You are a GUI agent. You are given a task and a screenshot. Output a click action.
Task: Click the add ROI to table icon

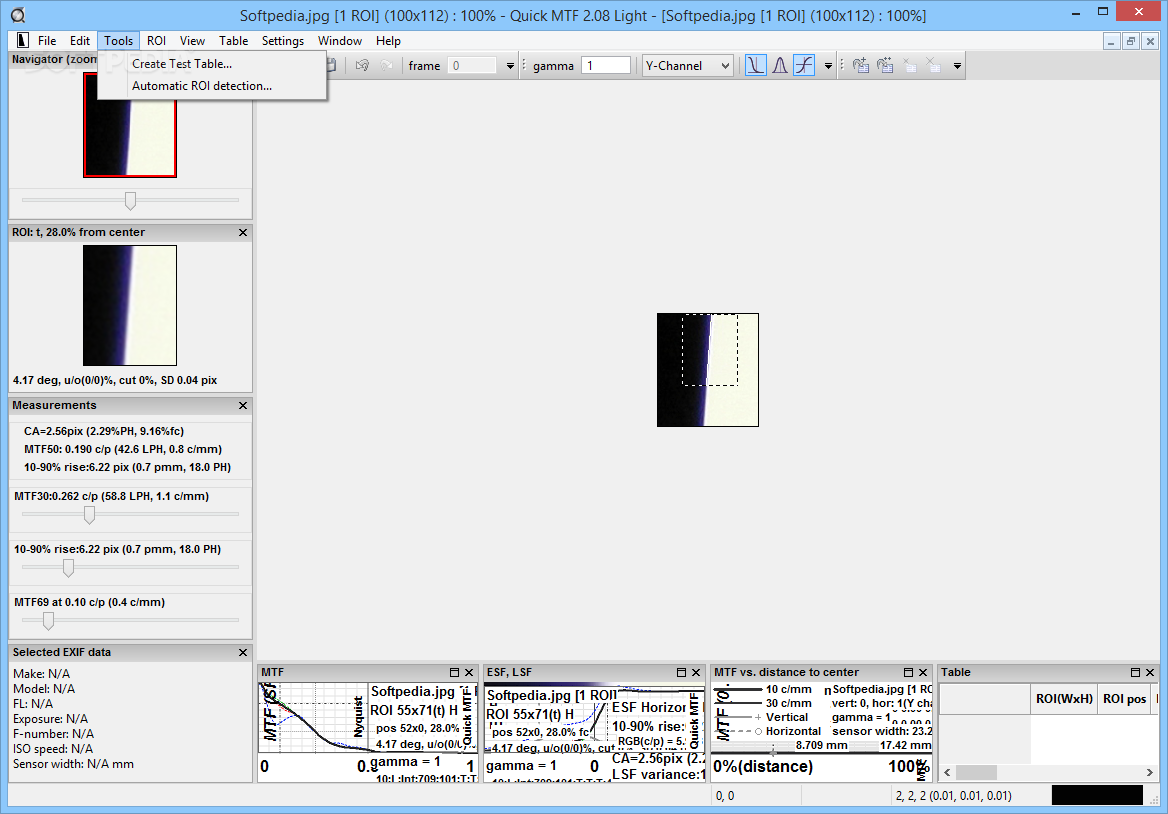tap(860, 66)
